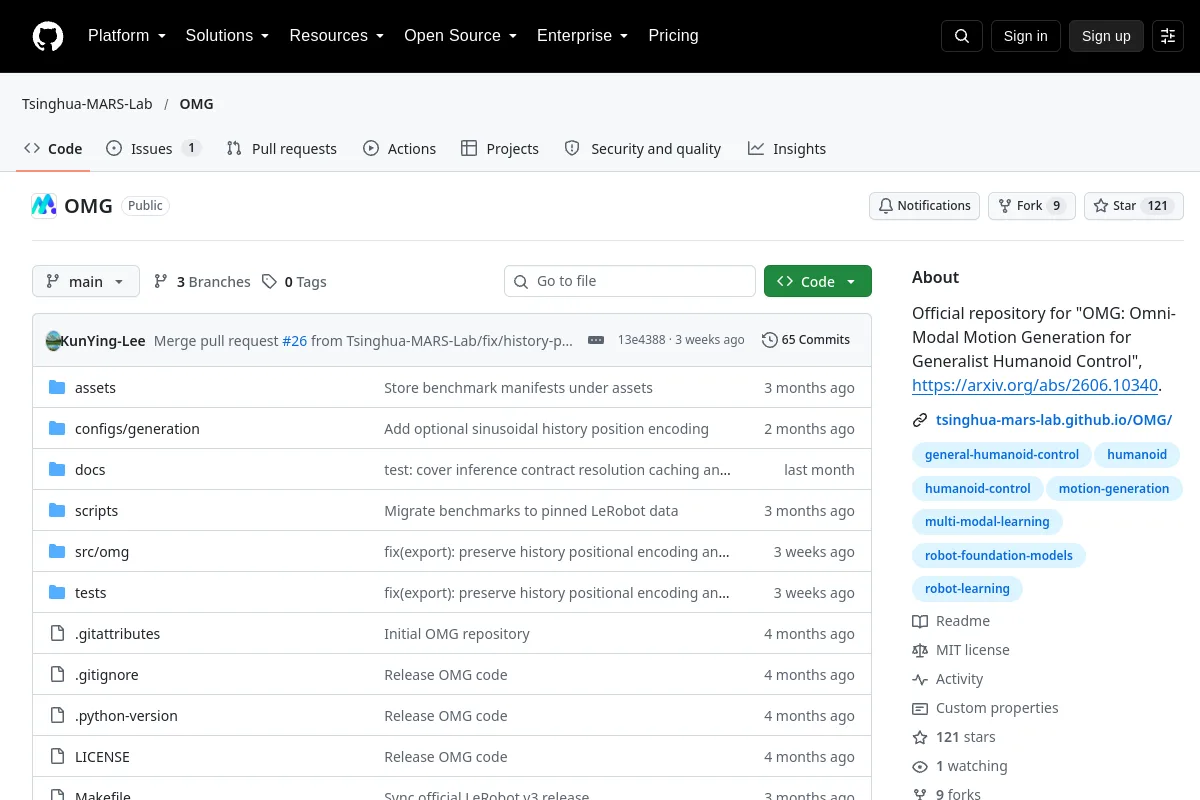Click the Readme book icon
This screenshot has width=1200, height=800.
pos(920,621)
